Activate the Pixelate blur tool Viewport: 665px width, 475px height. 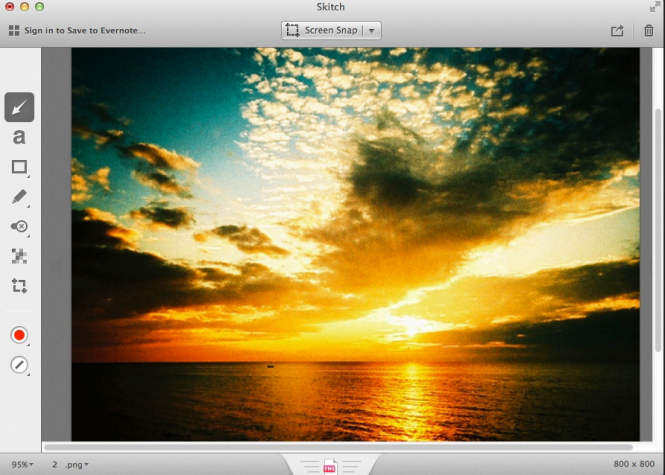click(19, 256)
